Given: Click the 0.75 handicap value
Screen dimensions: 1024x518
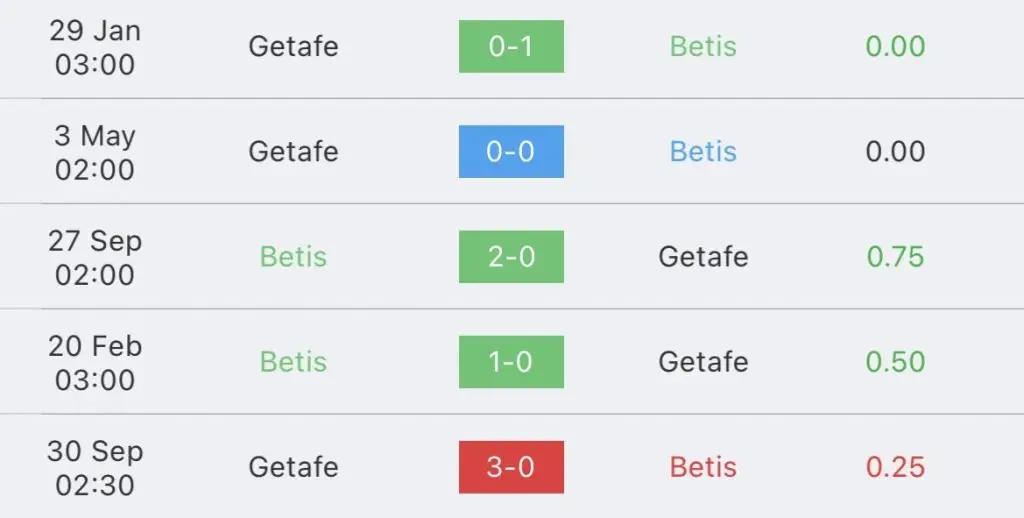Looking at the screenshot, I should (895, 257).
